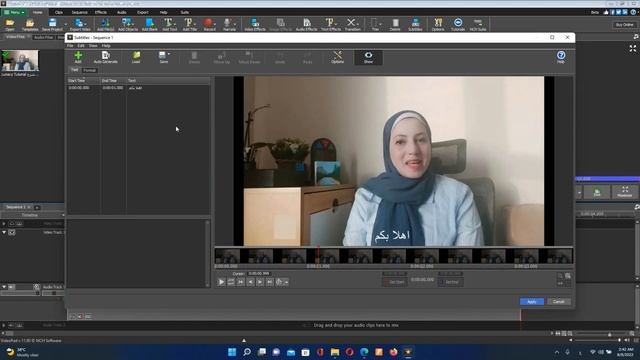Open the Effects ribbon tab
Viewport: 640px width, 360px height.
(101, 12)
